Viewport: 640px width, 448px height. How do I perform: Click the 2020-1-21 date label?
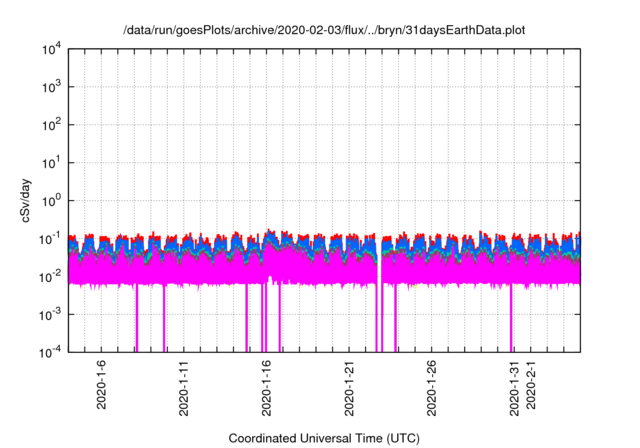coord(349,388)
